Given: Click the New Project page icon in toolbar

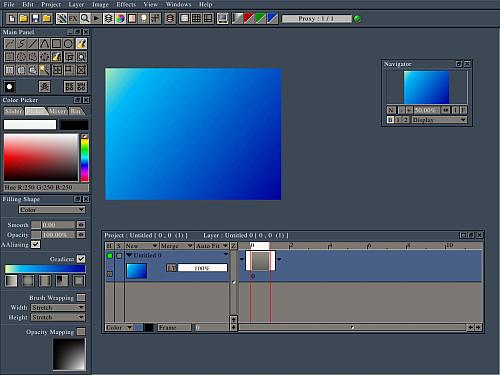Looking at the screenshot, I should tap(12, 18).
